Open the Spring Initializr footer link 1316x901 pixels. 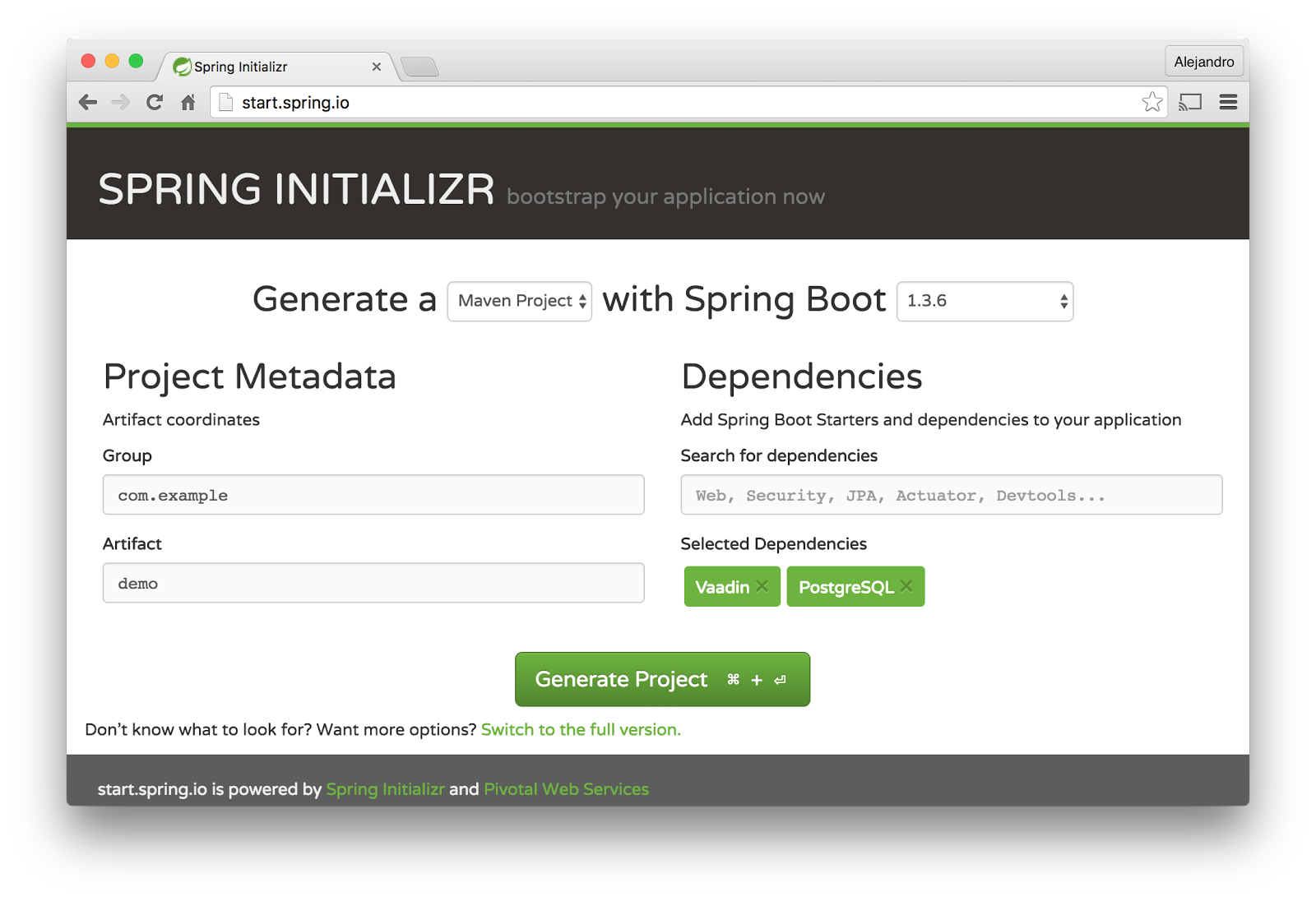tap(385, 789)
